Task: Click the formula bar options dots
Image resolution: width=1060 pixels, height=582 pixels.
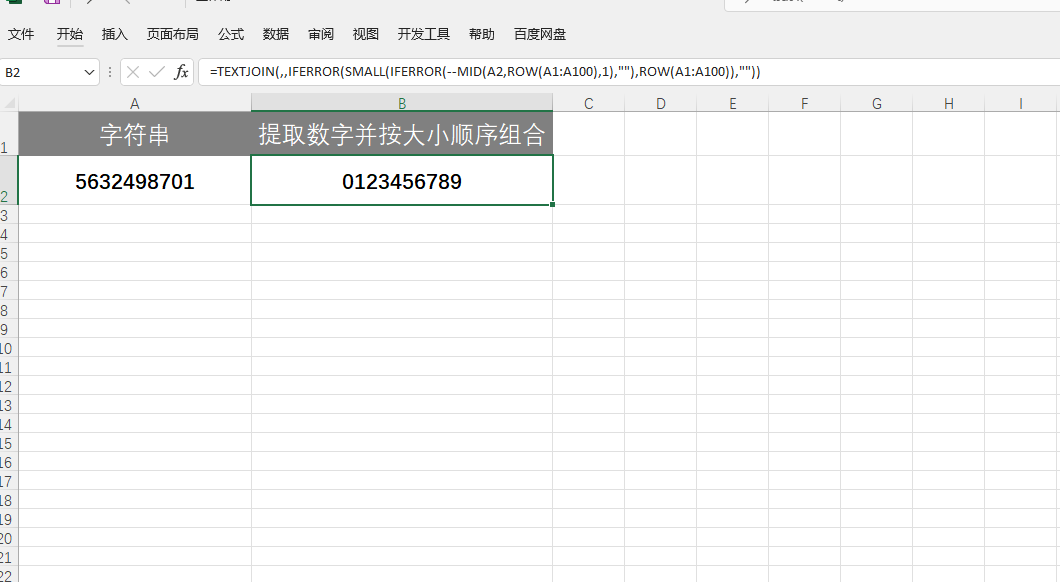Action: (110, 72)
